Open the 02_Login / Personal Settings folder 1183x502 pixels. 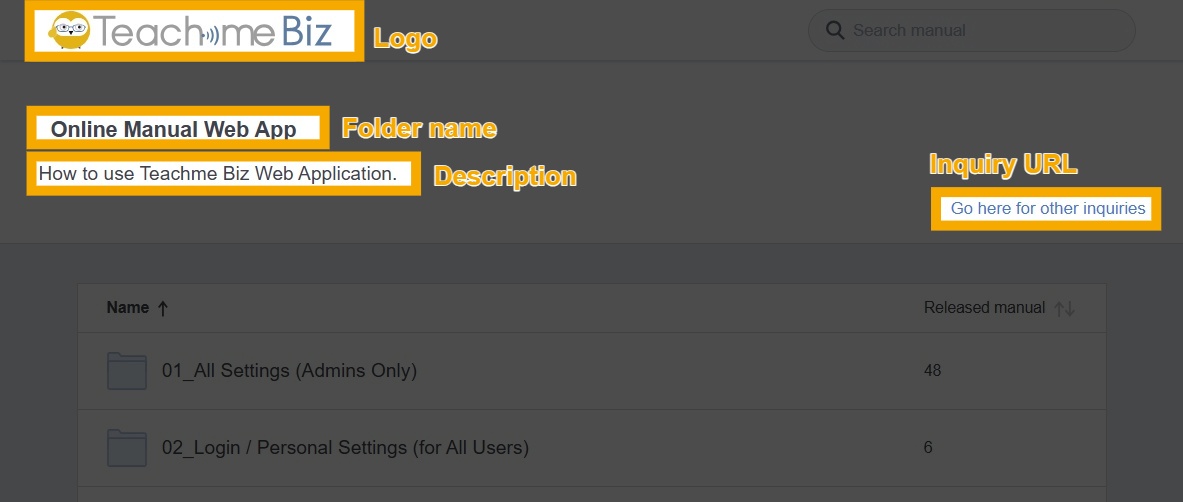(345, 448)
